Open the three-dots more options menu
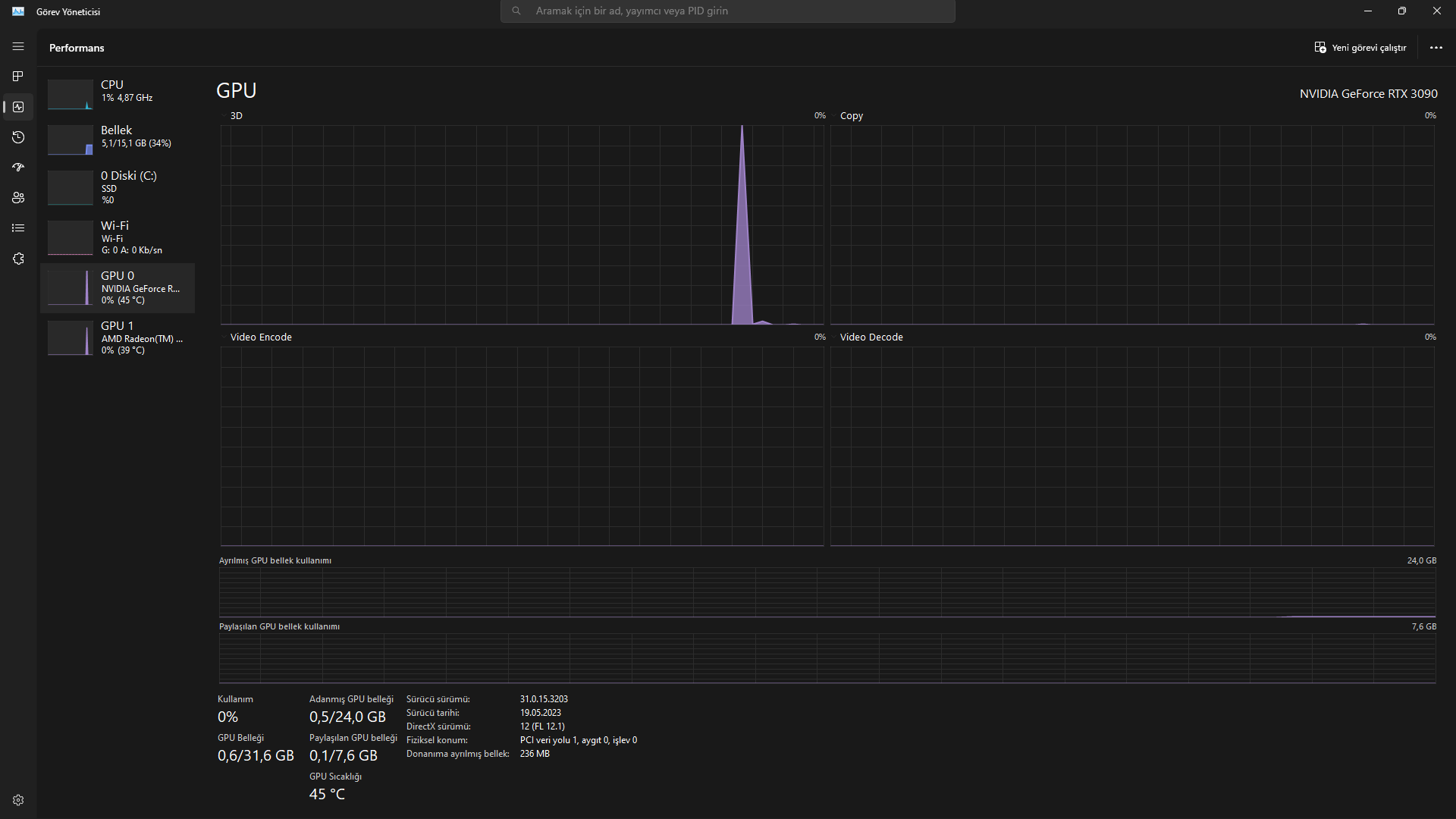This screenshot has width=1456, height=819. (1436, 48)
